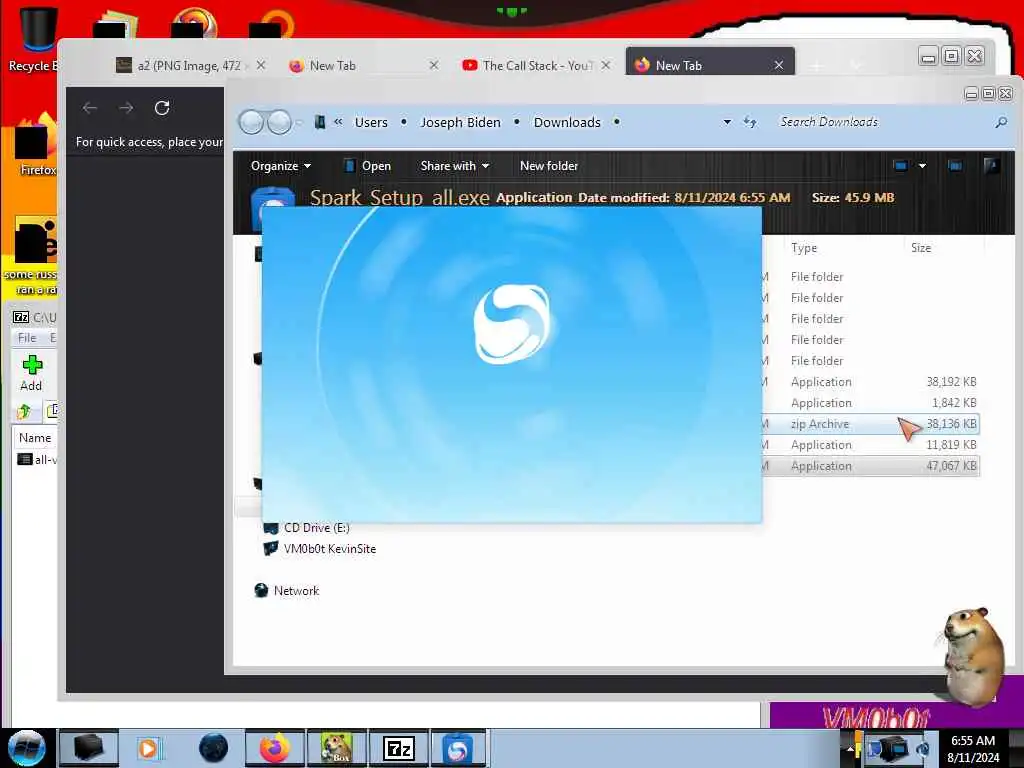Viewport: 1024px width, 768px height.
Task: Click Firefox's reload page icon
Action: tap(162, 108)
